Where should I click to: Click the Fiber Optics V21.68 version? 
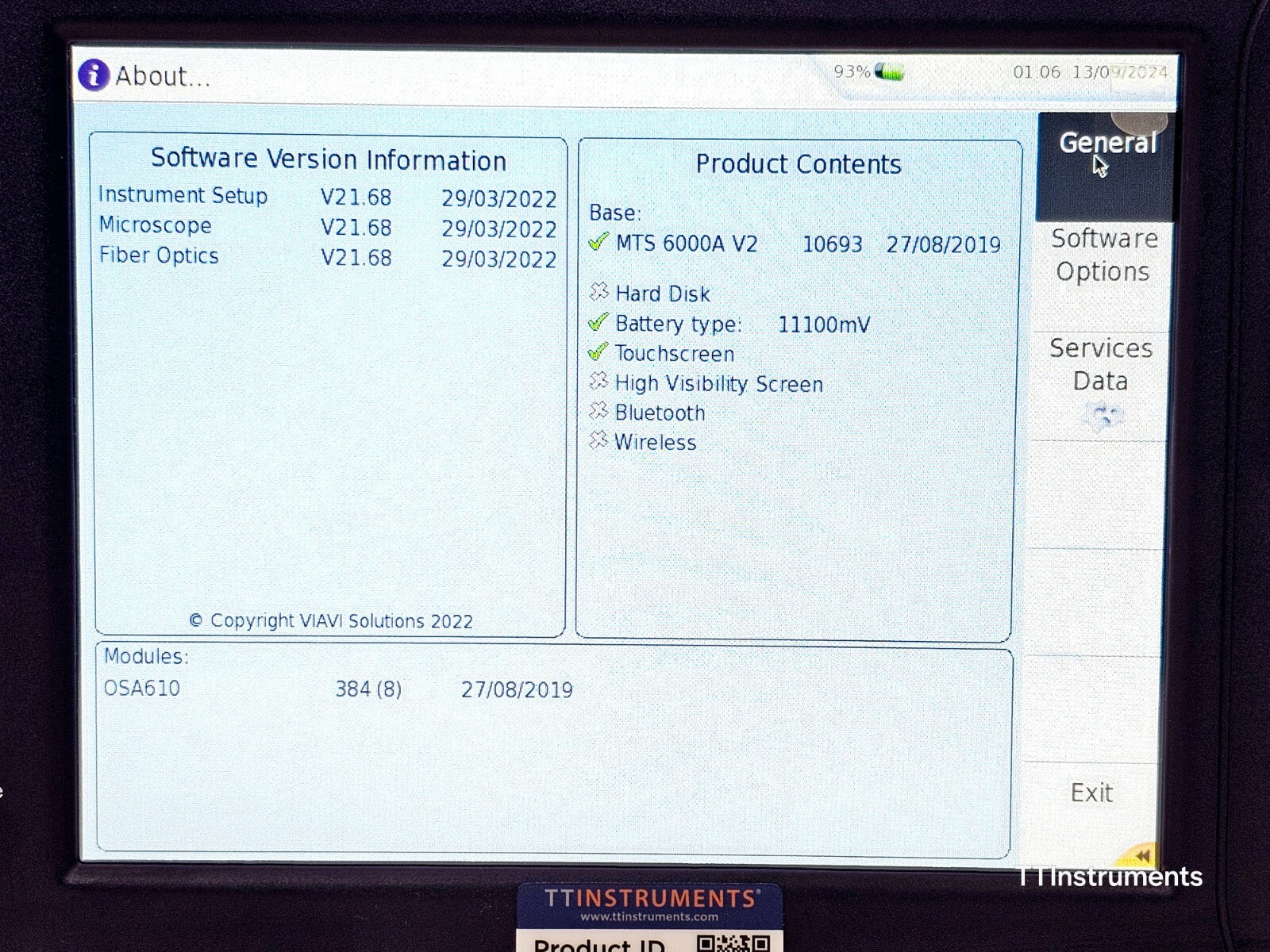(356, 258)
